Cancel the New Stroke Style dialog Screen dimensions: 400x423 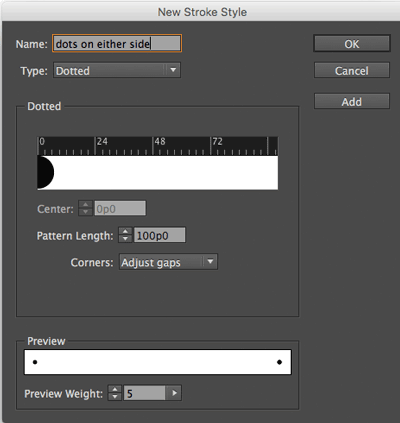pos(352,71)
